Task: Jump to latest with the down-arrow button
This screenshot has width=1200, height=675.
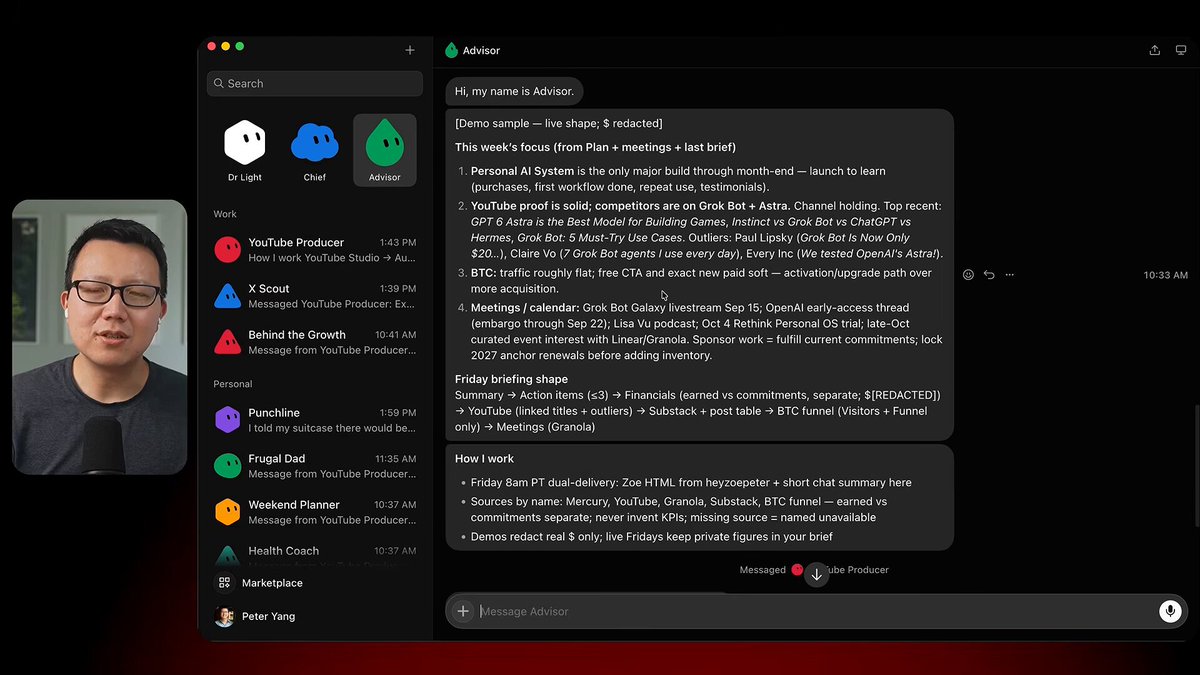Action: pyautogui.click(x=817, y=574)
